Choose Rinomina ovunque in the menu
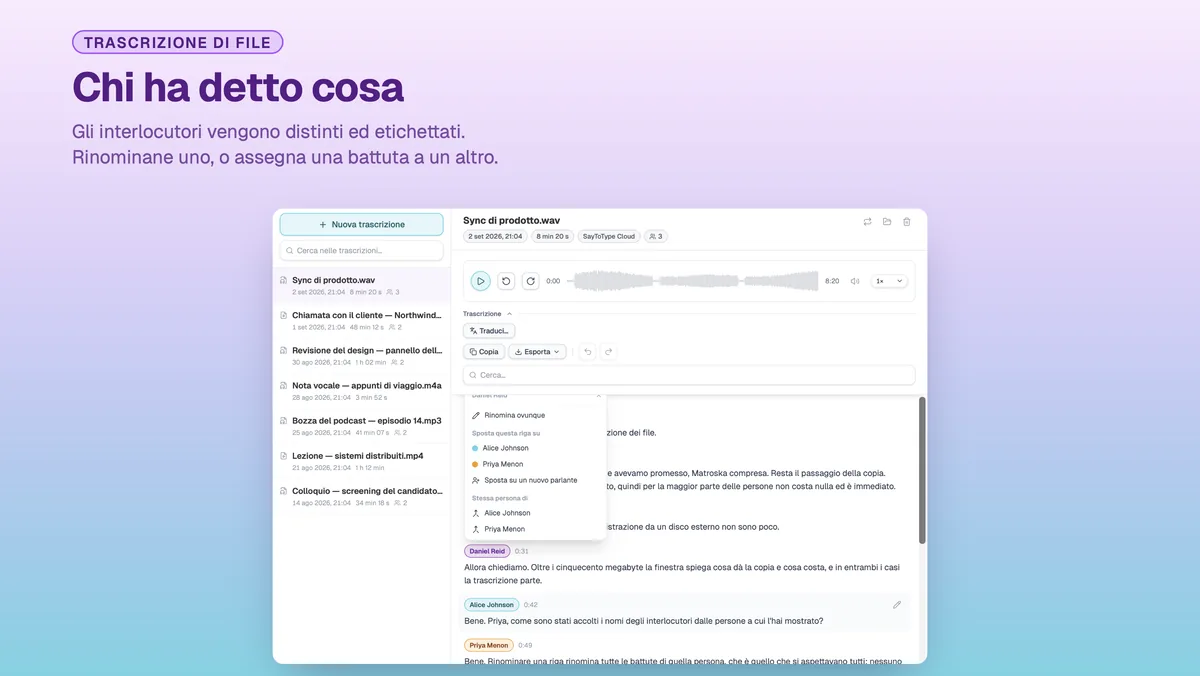Screen dimensions: 1200x676 (535, 415)
